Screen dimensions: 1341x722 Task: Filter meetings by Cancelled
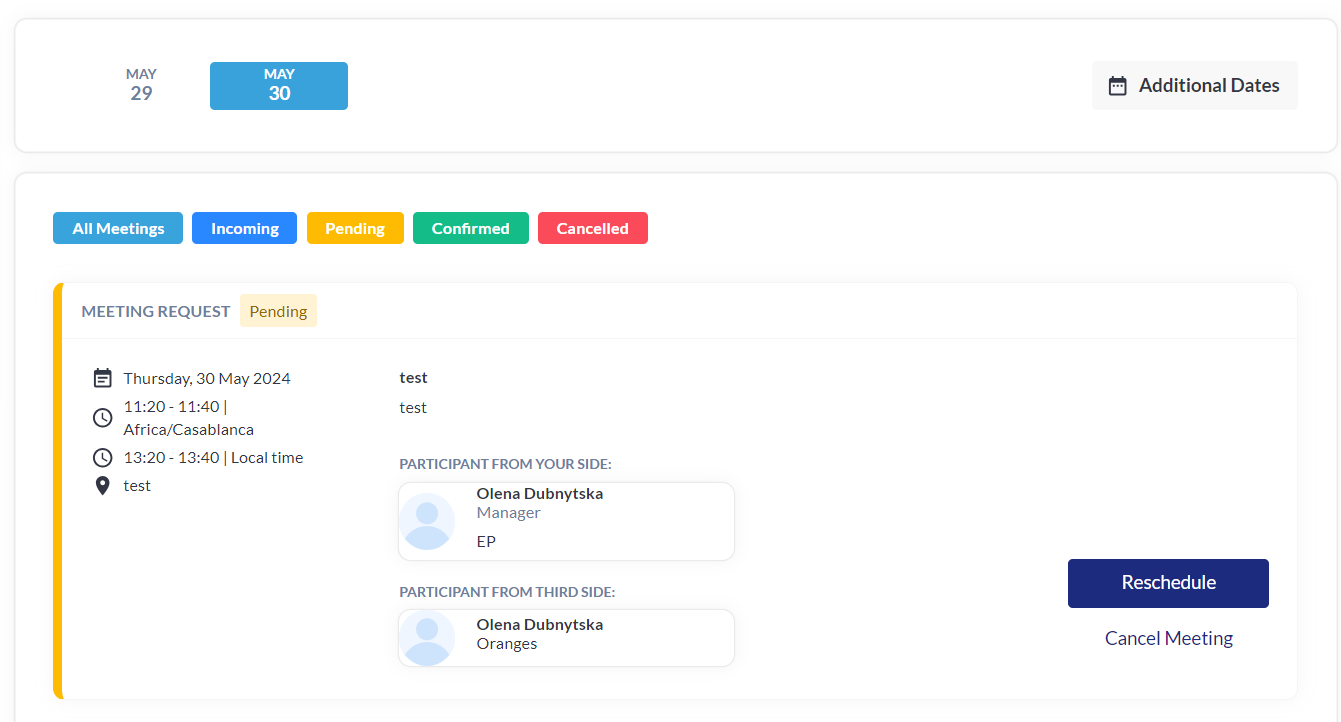pos(592,228)
